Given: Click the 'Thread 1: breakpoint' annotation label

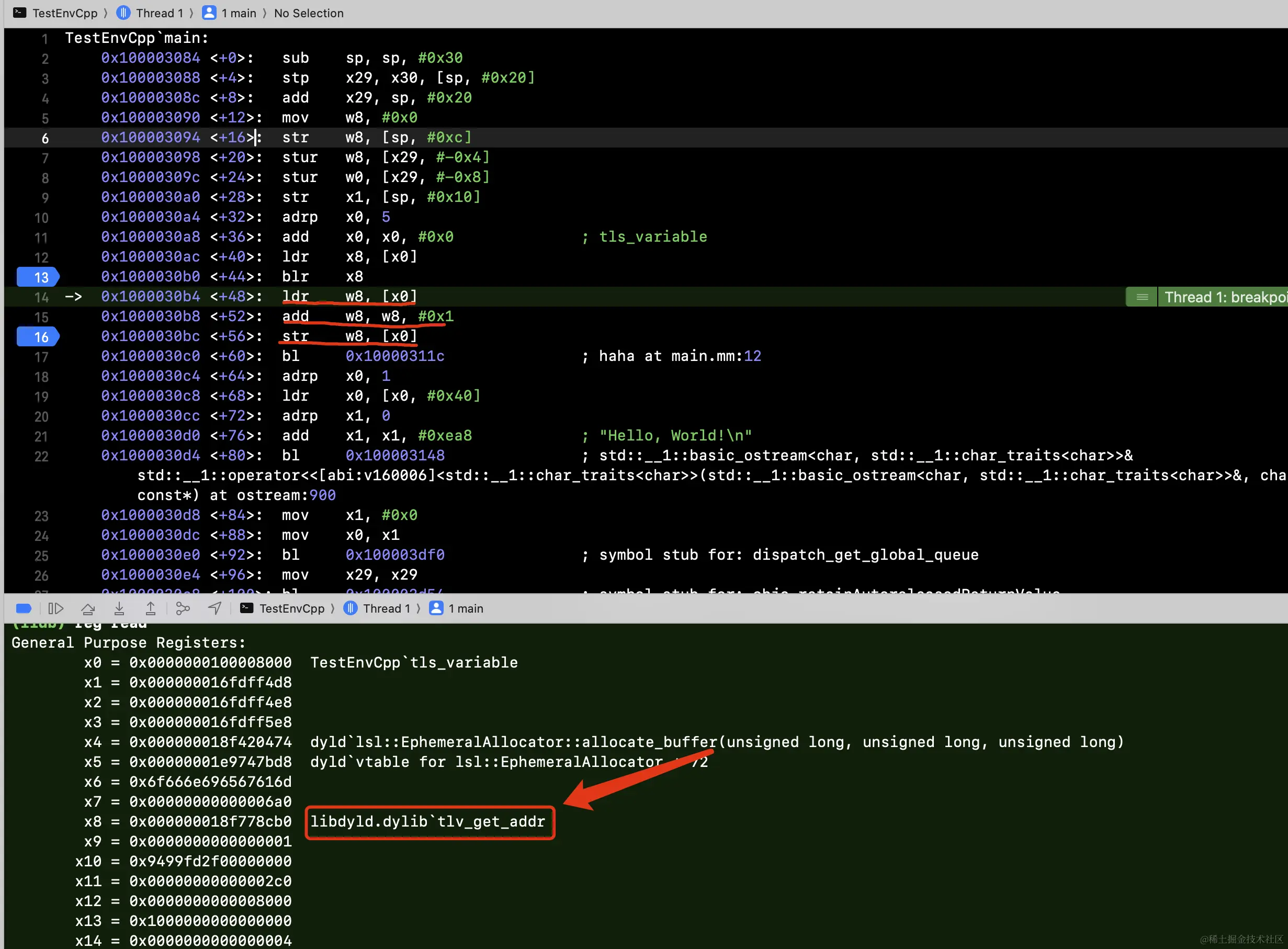Looking at the screenshot, I should click(1224, 297).
